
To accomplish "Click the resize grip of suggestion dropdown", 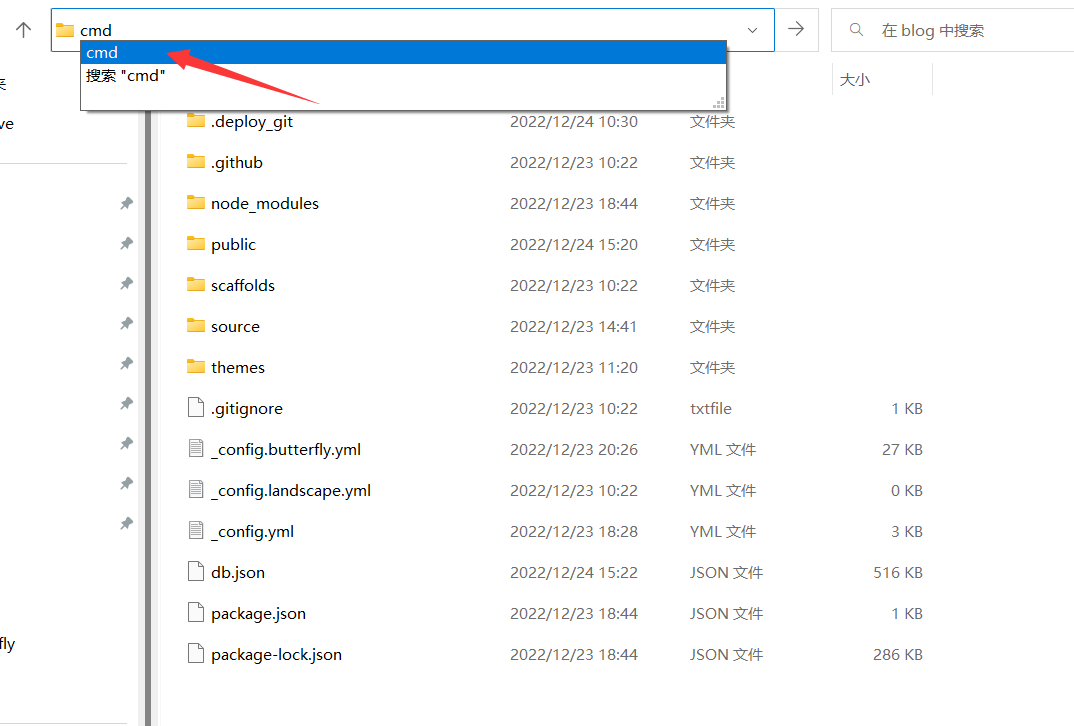I will tap(718, 102).
